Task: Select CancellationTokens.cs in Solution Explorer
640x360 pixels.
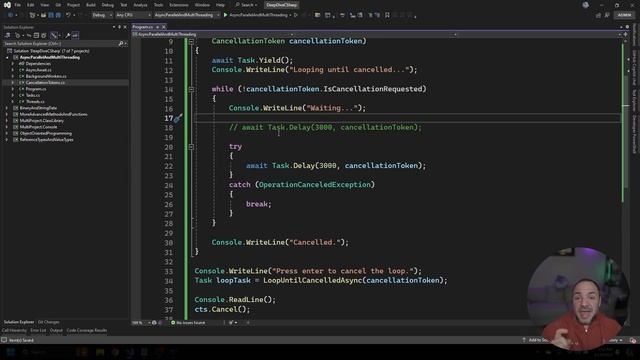Action: (45, 82)
